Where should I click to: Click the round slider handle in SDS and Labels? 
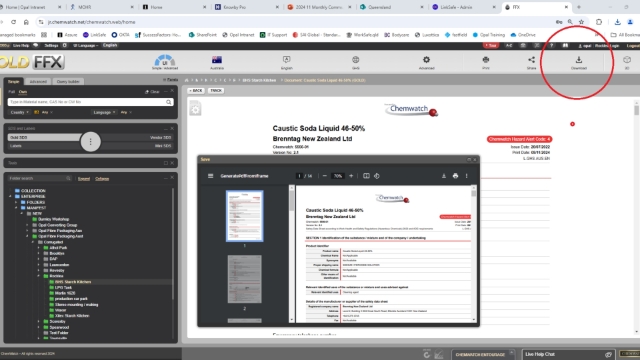coord(90,142)
